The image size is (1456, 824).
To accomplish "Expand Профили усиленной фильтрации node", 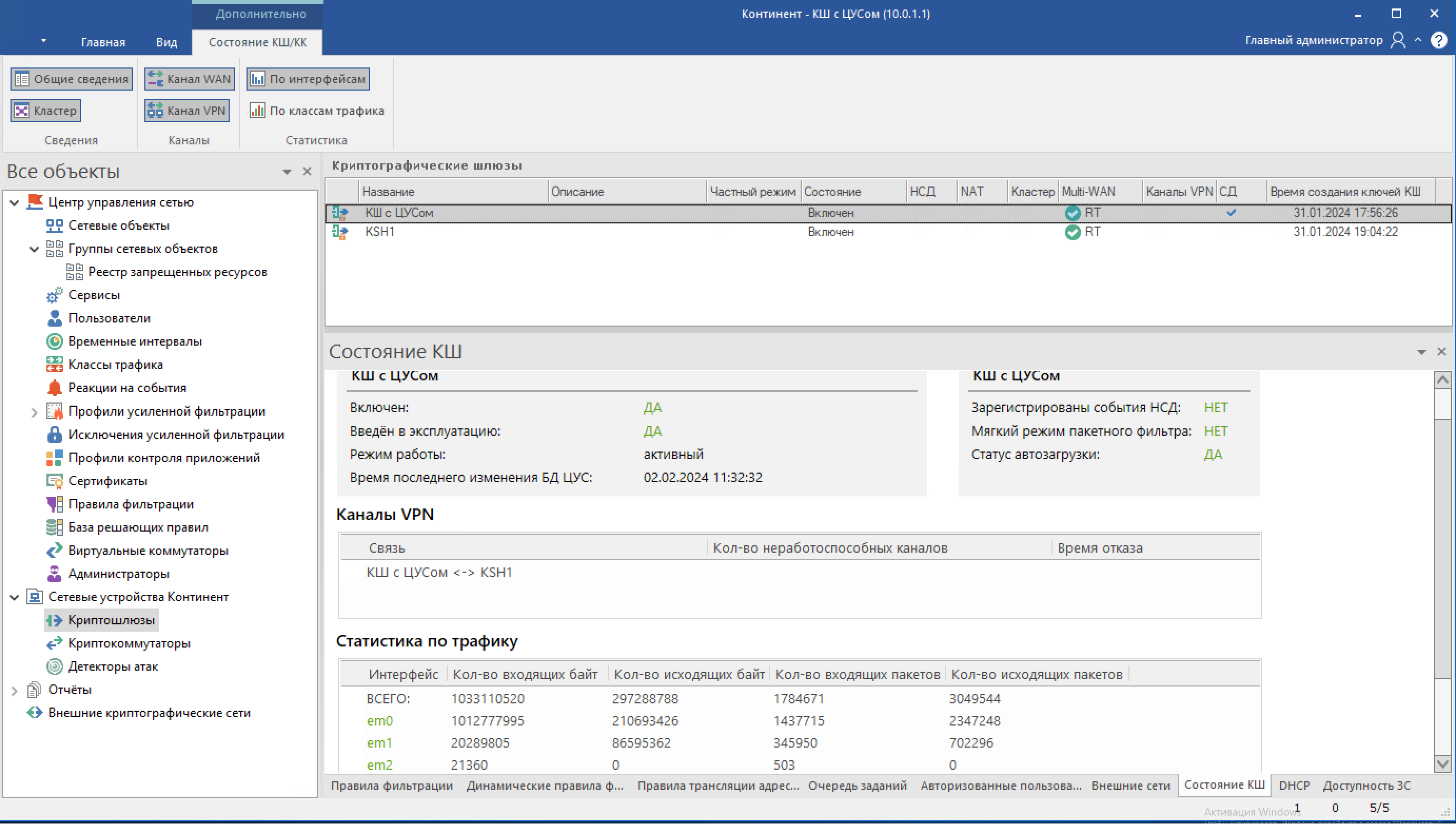I will click(x=34, y=411).
